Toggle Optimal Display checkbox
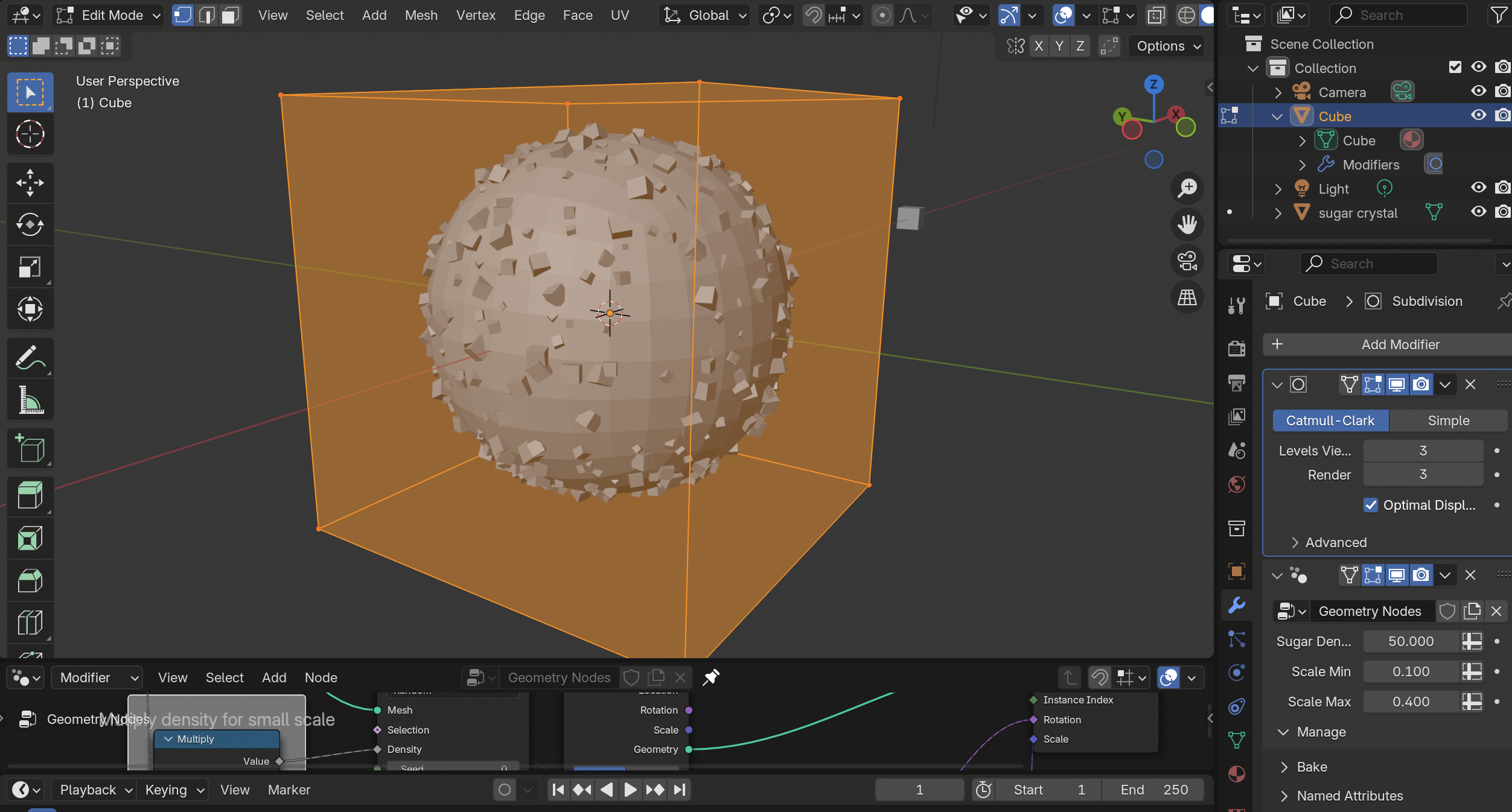The width and height of the screenshot is (1512, 812). pos(1371,505)
